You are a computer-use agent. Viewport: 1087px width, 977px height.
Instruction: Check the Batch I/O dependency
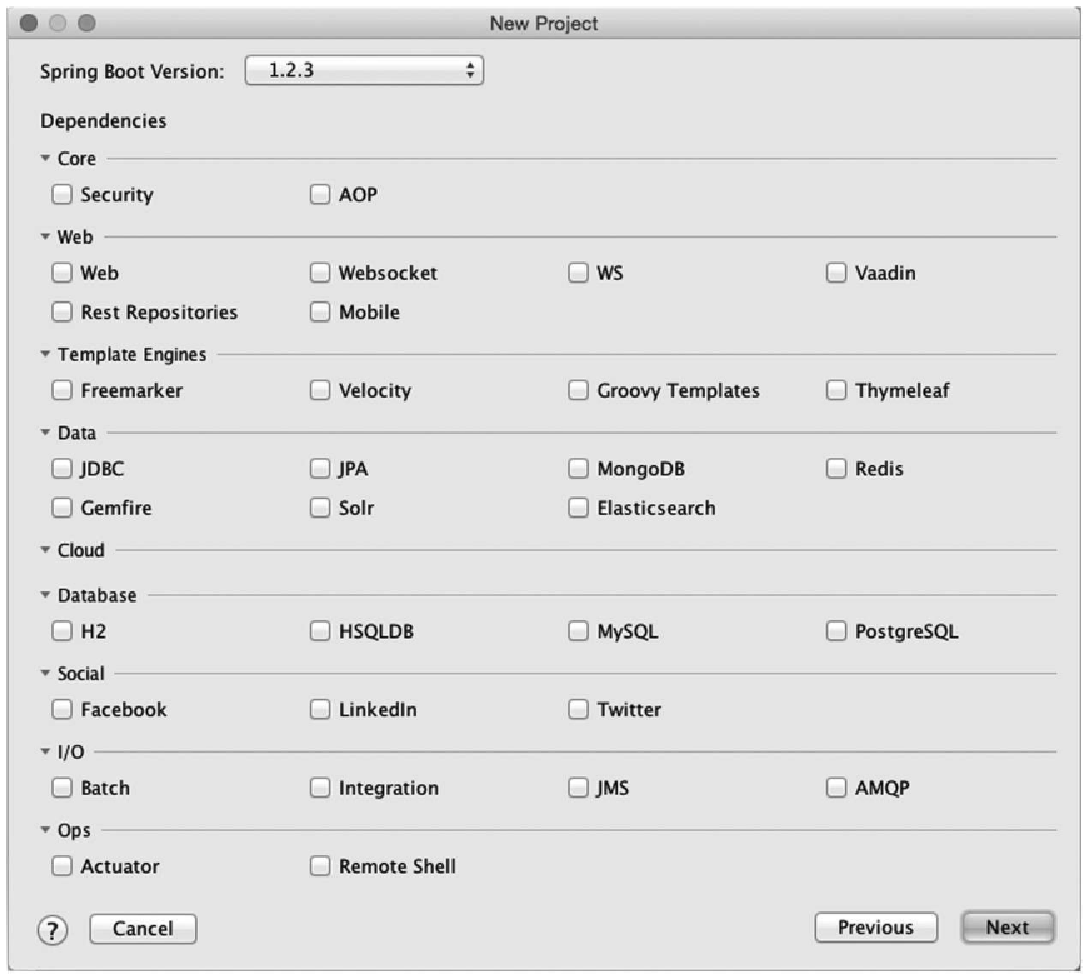coord(62,788)
